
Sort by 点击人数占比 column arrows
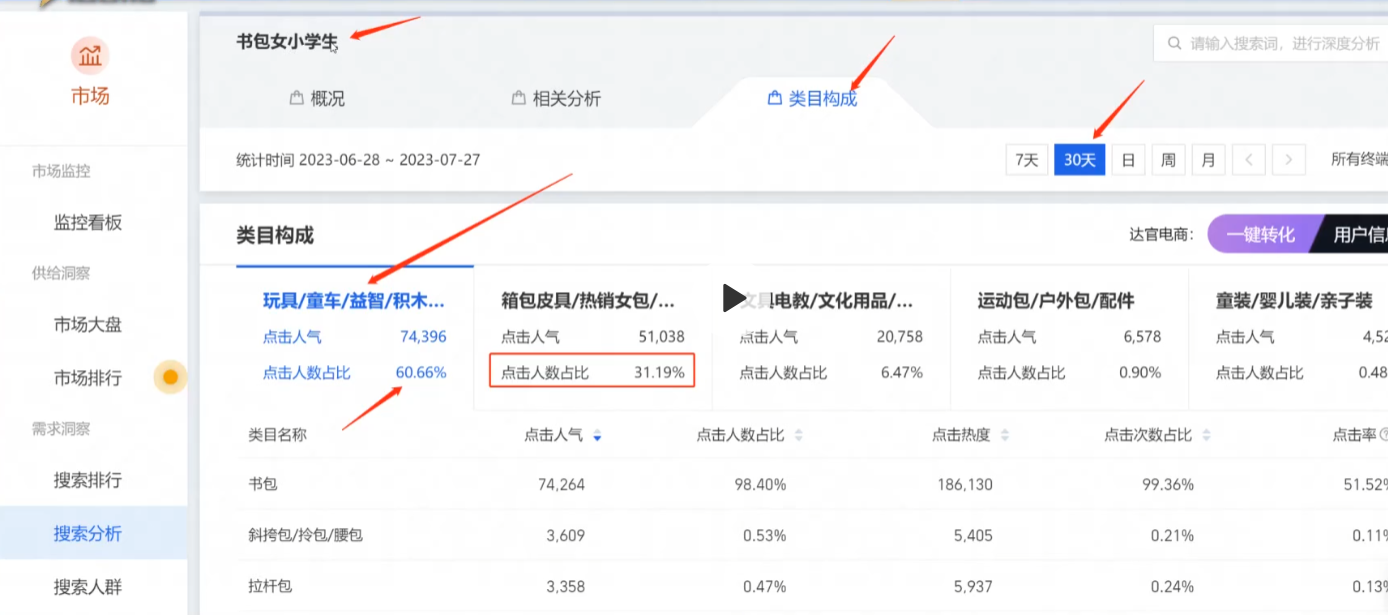click(799, 436)
